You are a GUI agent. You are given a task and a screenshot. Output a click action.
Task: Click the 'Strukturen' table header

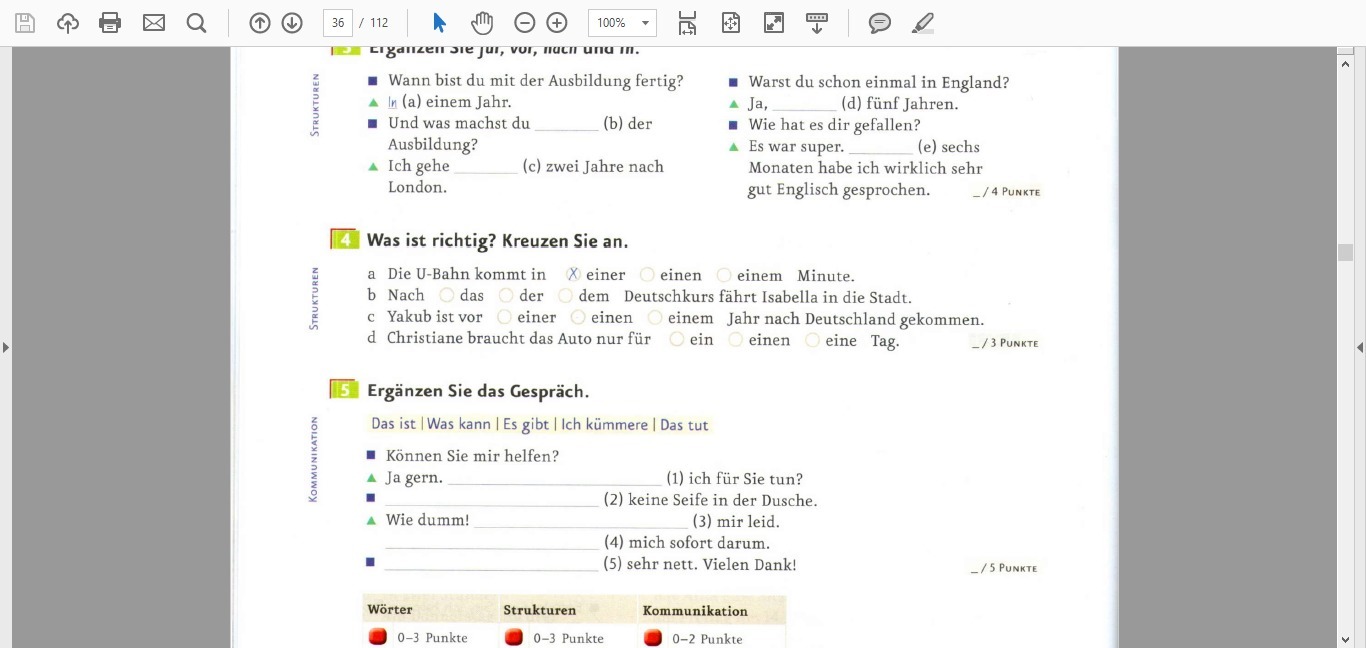(540, 610)
